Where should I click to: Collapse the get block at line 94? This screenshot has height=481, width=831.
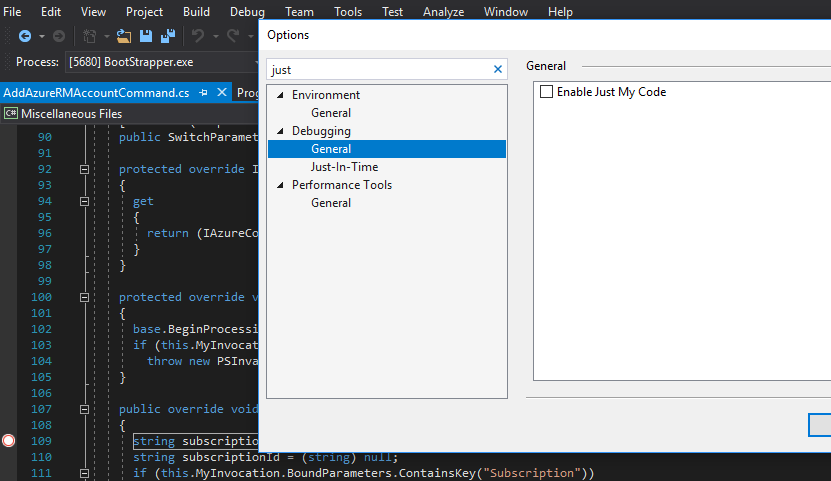click(84, 201)
